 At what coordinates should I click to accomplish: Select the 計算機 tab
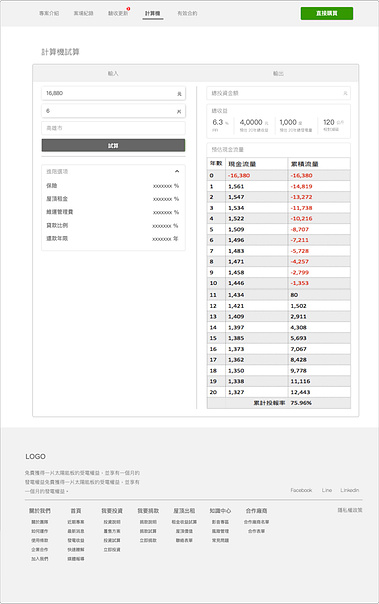tap(153, 13)
